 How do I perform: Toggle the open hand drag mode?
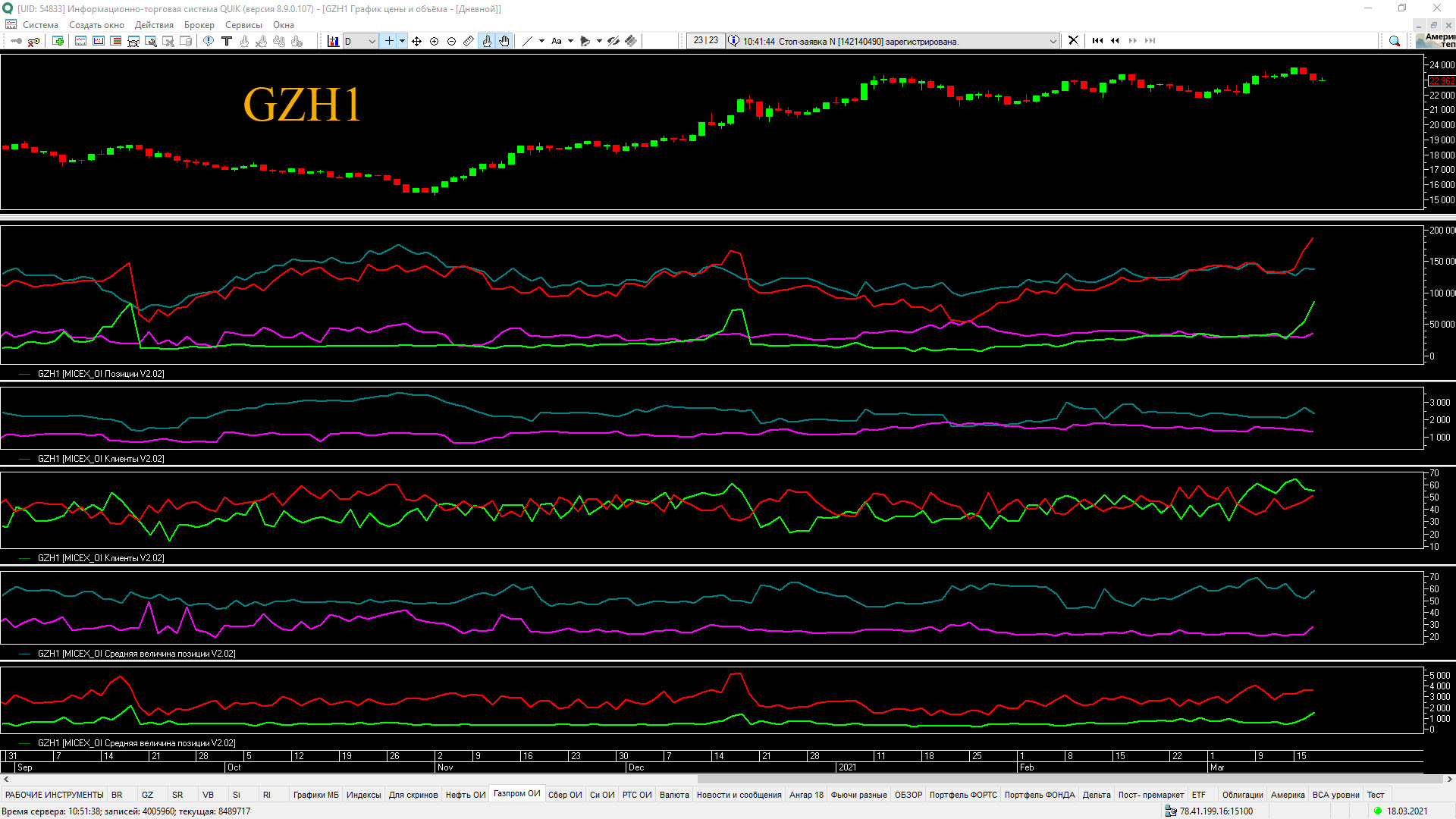[504, 41]
